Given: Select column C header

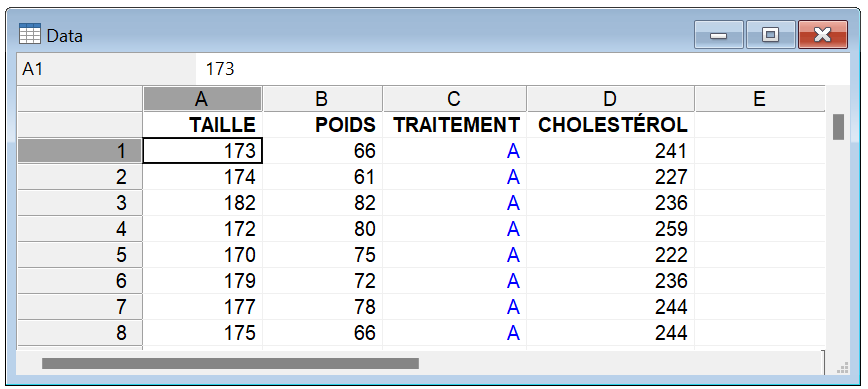Looking at the screenshot, I should (x=454, y=98).
